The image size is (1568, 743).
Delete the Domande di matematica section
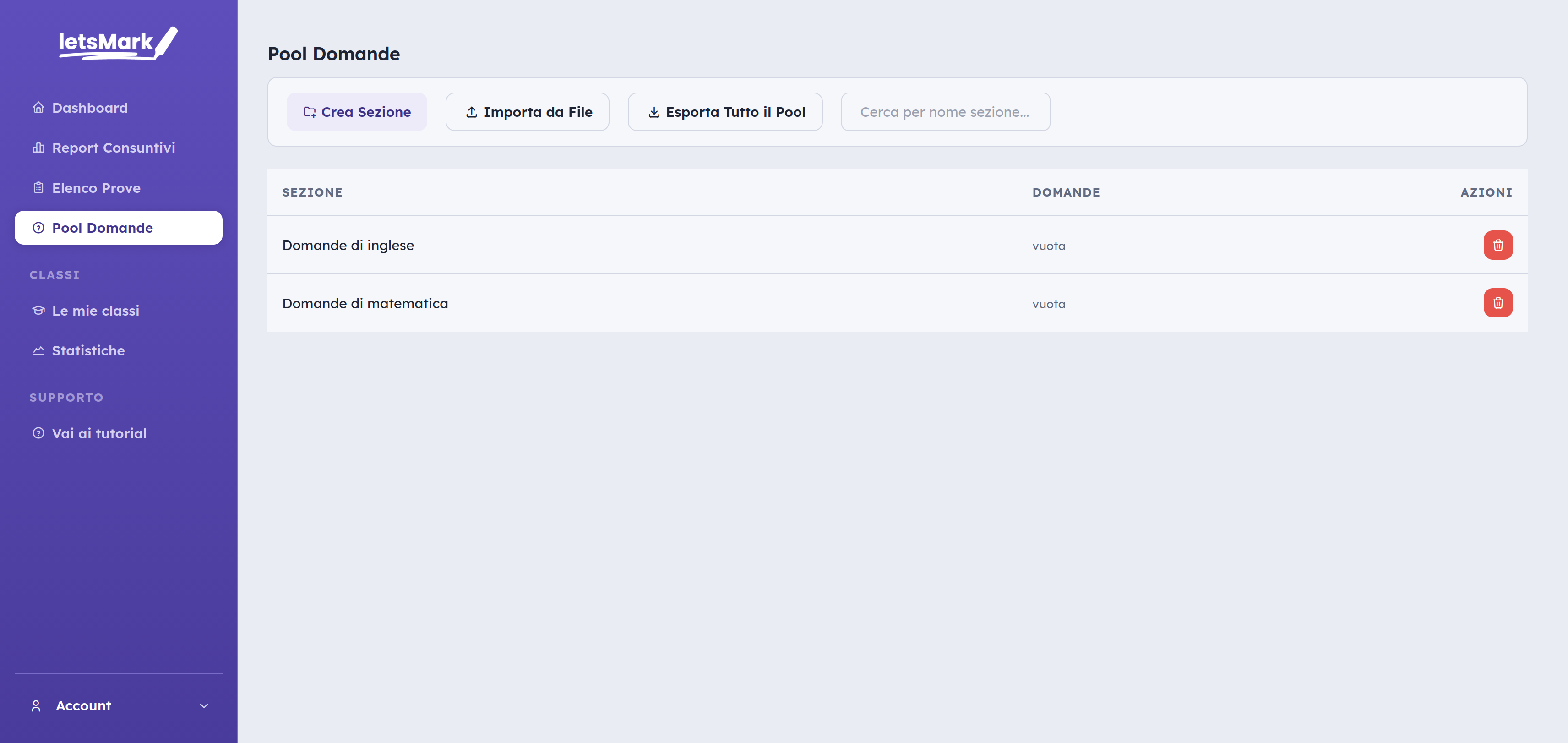[x=1498, y=303]
